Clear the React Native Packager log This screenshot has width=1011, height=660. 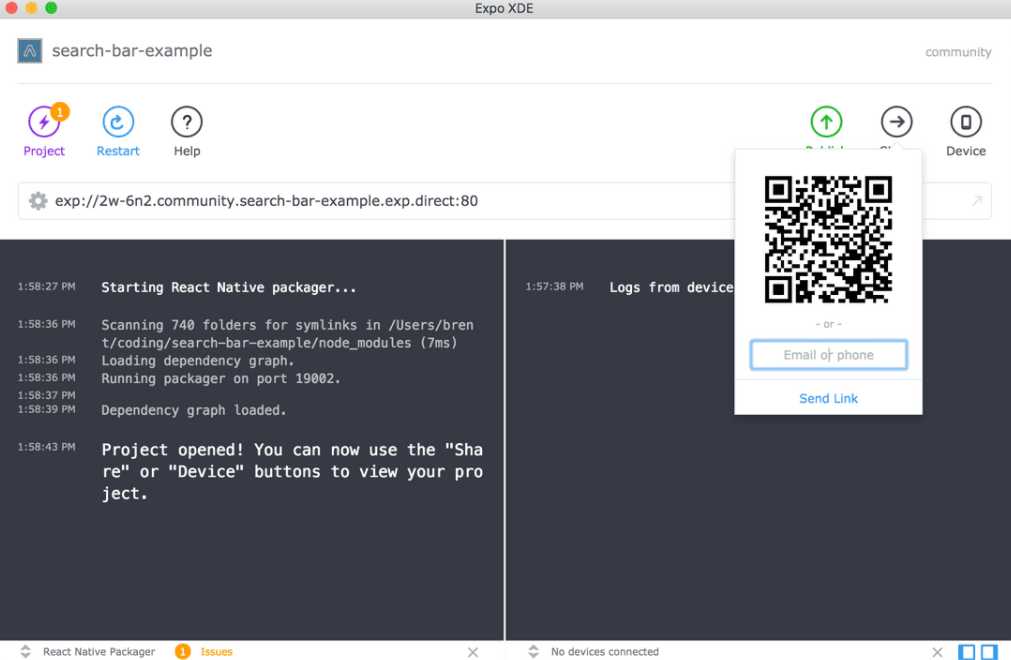tap(473, 652)
